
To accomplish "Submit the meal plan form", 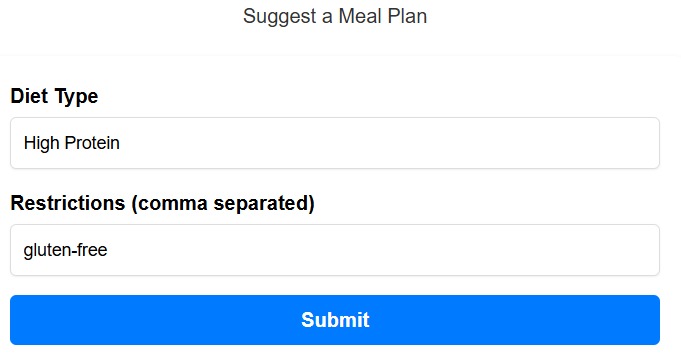I will 335,320.
